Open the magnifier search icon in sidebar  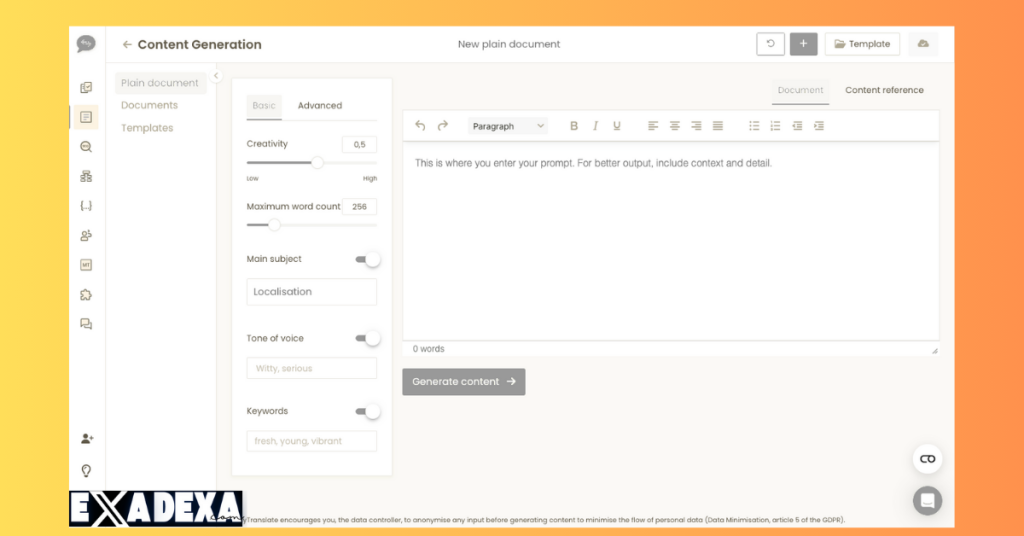pos(86,147)
